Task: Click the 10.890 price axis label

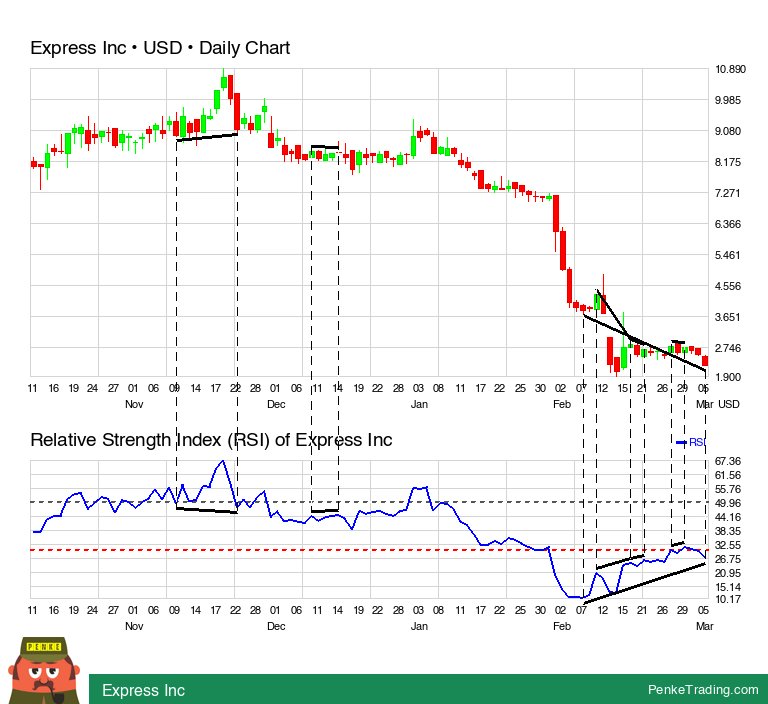Action: (730, 69)
